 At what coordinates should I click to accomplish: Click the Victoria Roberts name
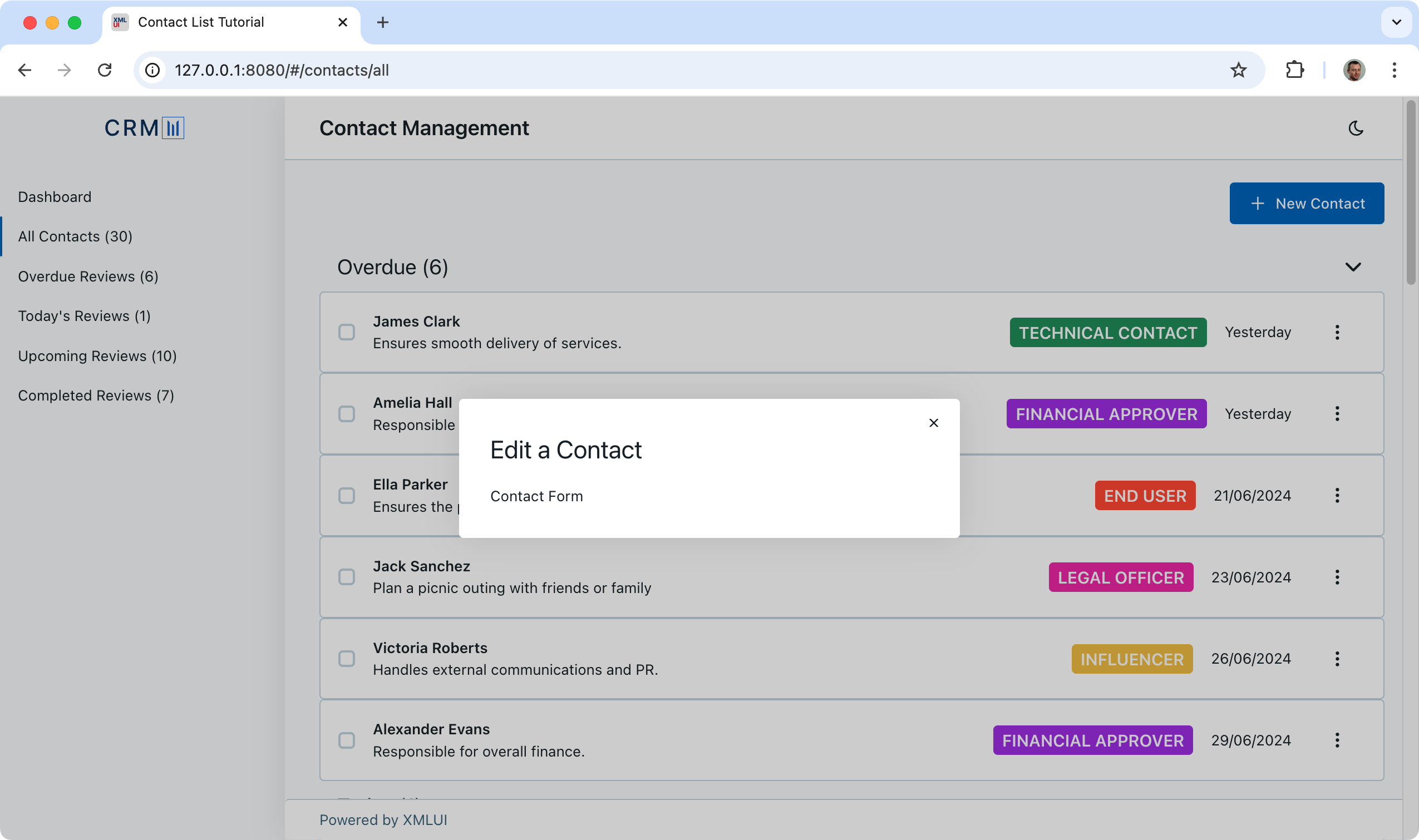pos(430,648)
